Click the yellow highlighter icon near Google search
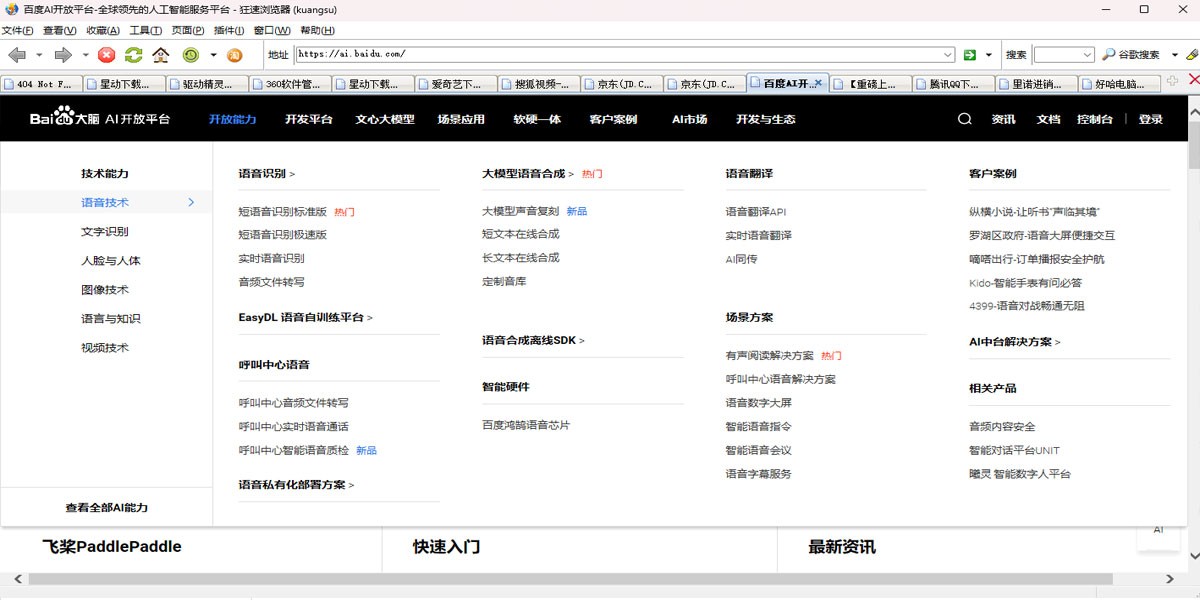This screenshot has width=1200, height=600. click(1192, 55)
